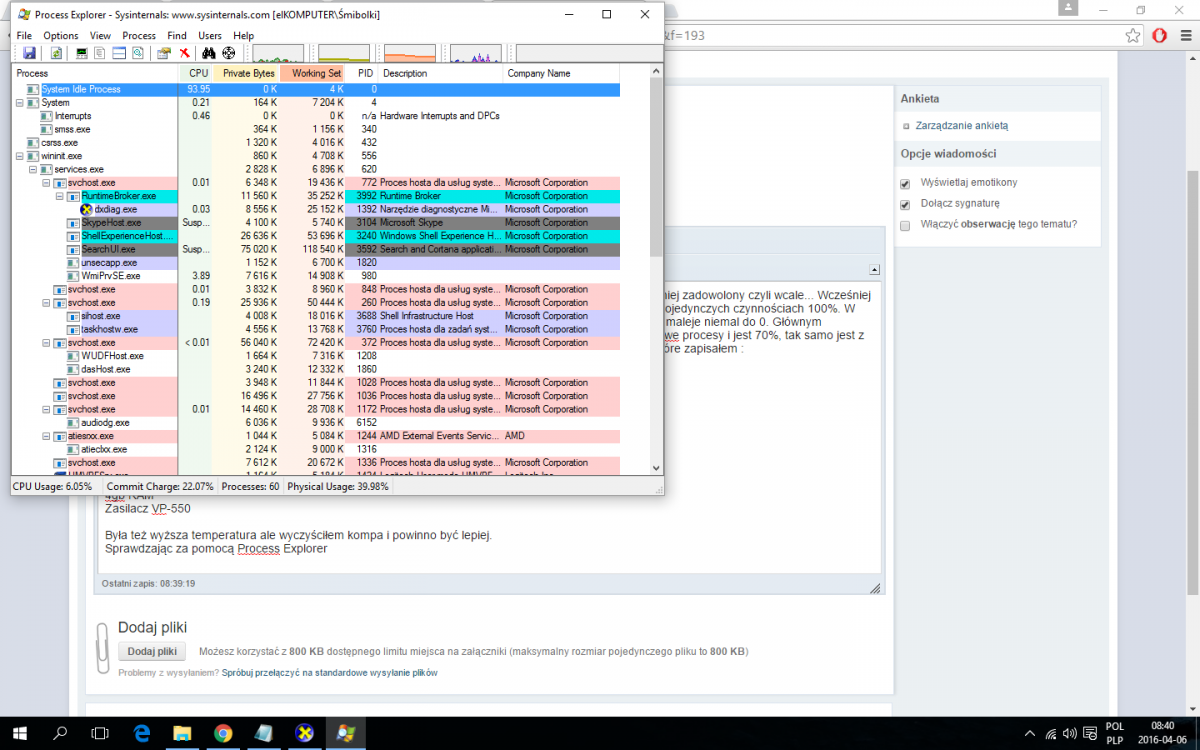
Task: Sort by the Working Set column header
Action: 314,73
